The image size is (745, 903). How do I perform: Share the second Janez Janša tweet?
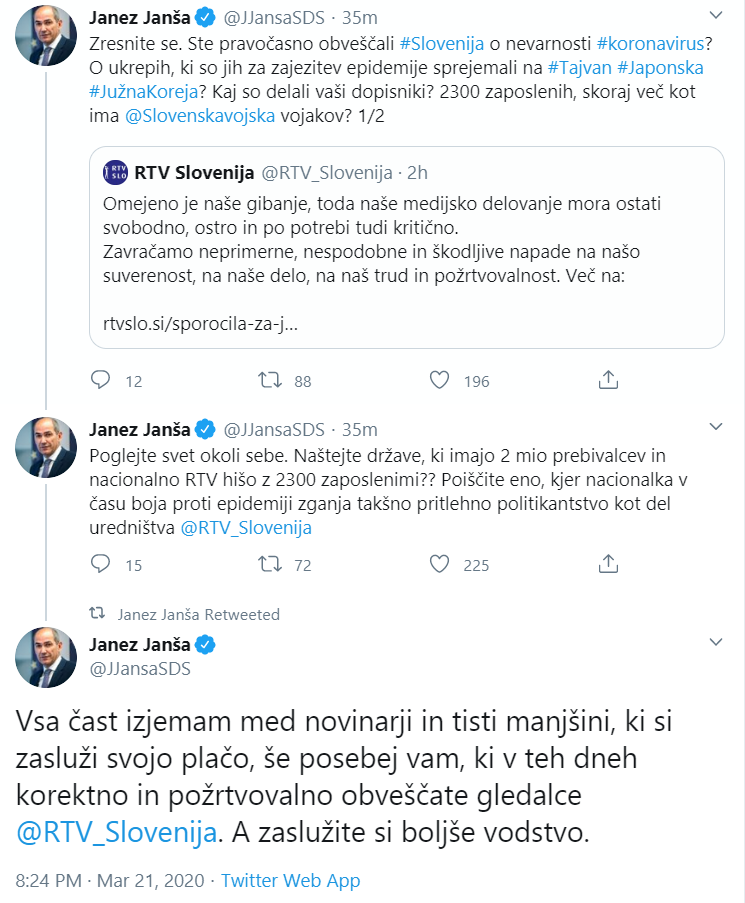(x=607, y=565)
